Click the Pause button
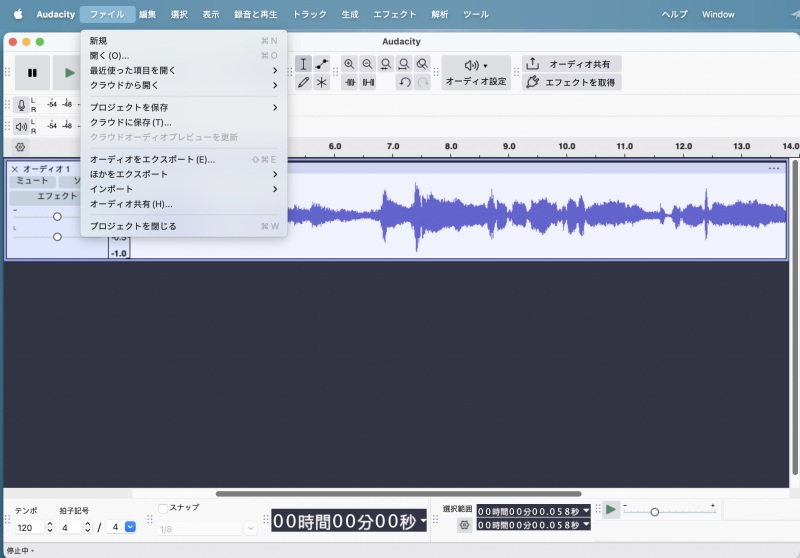 32,73
